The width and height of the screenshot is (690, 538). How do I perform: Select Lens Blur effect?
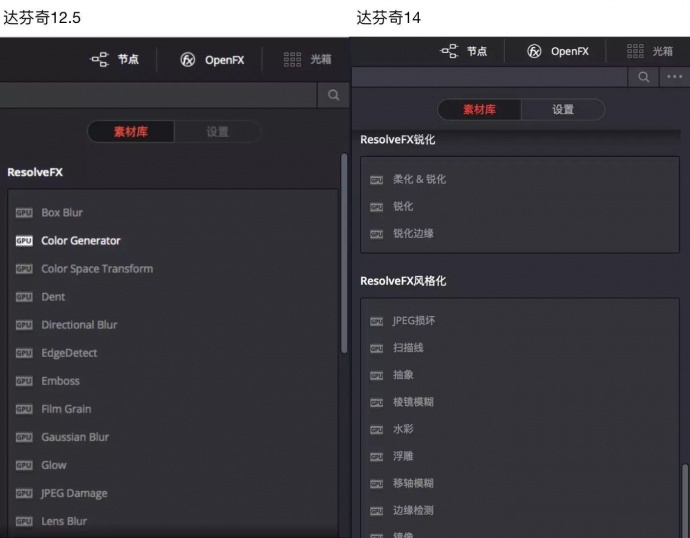tap(64, 521)
